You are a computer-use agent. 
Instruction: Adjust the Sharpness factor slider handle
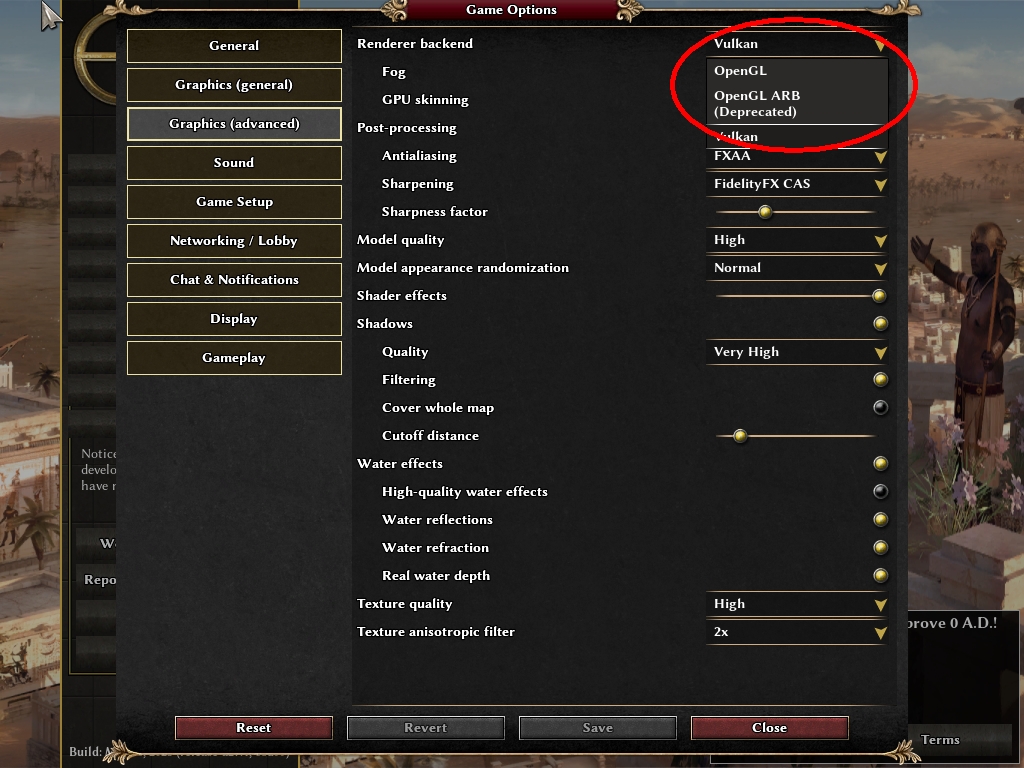point(765,212)
